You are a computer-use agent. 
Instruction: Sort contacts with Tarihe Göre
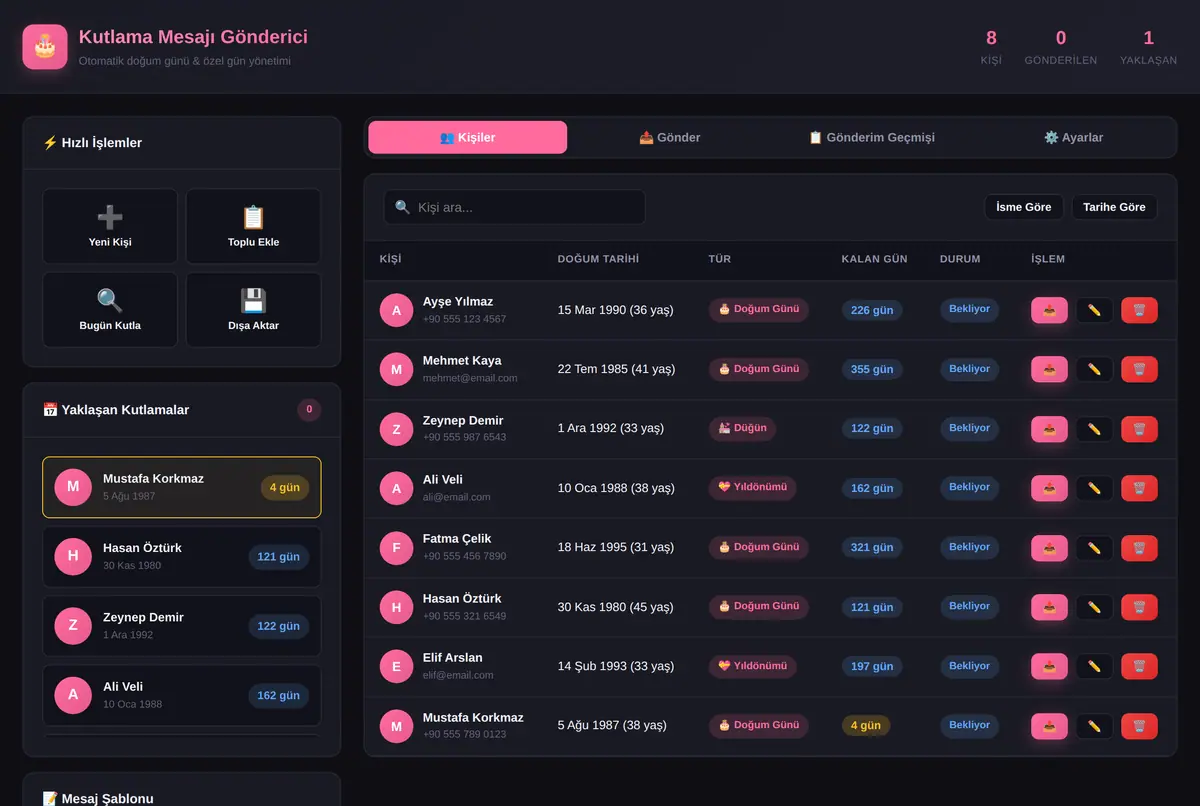point(1115,207)
